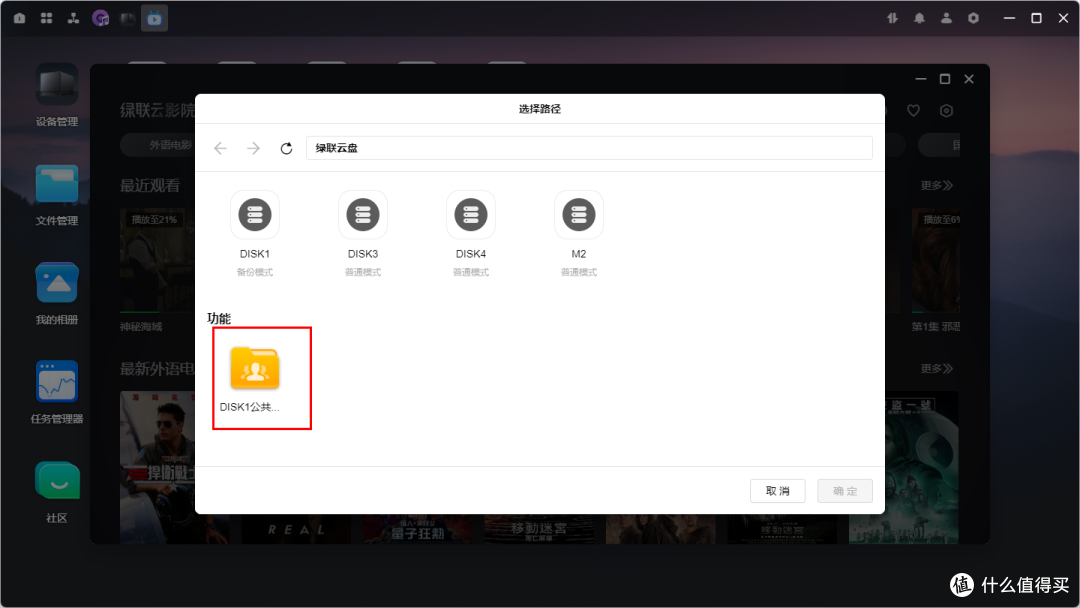Open the 神秘海域 thumbnail
Image resolution: width=1080 pixels, height=608 pixels.
coord(157,261)
